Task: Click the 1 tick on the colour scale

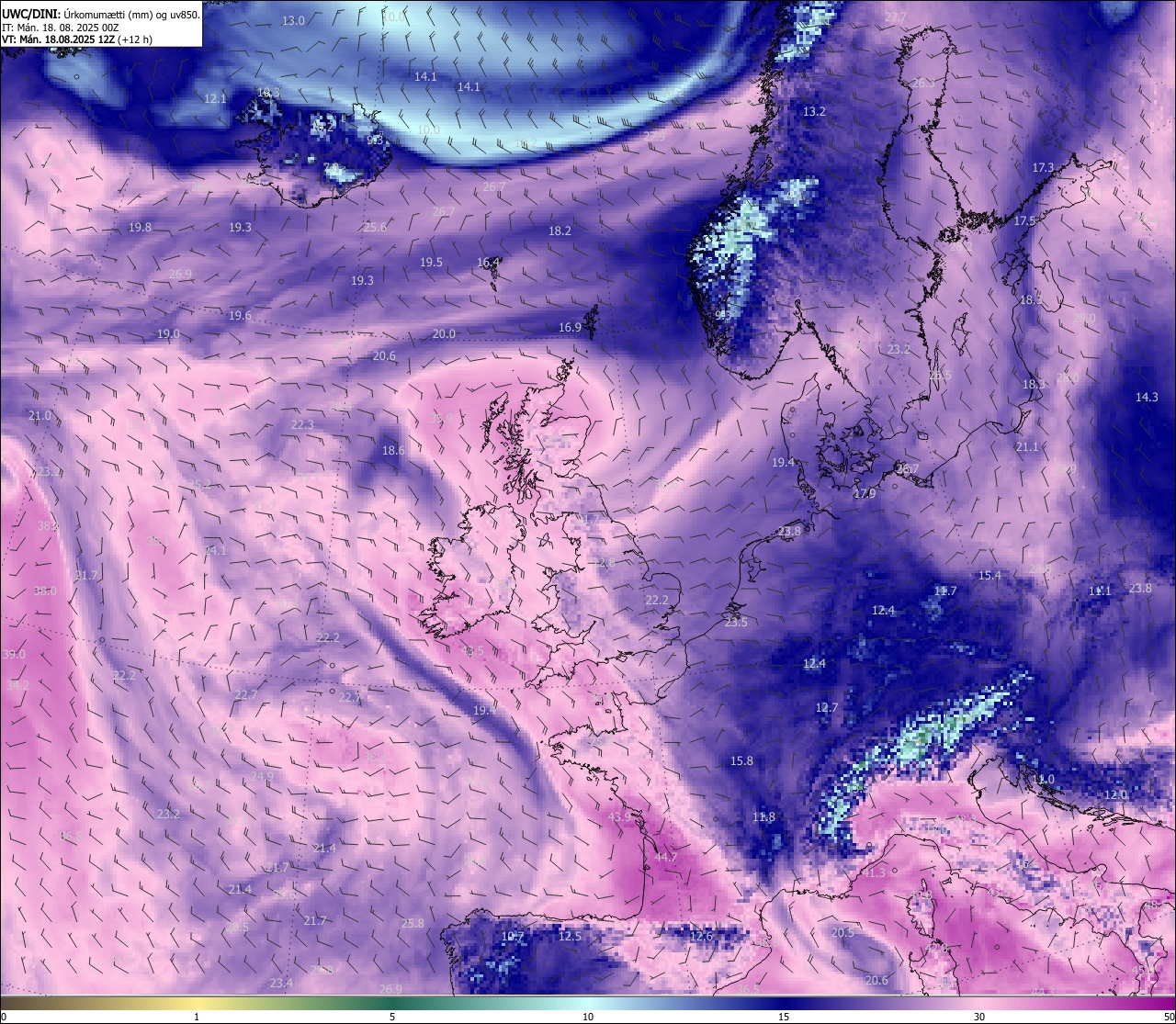Action: (x=197, y=1017)
